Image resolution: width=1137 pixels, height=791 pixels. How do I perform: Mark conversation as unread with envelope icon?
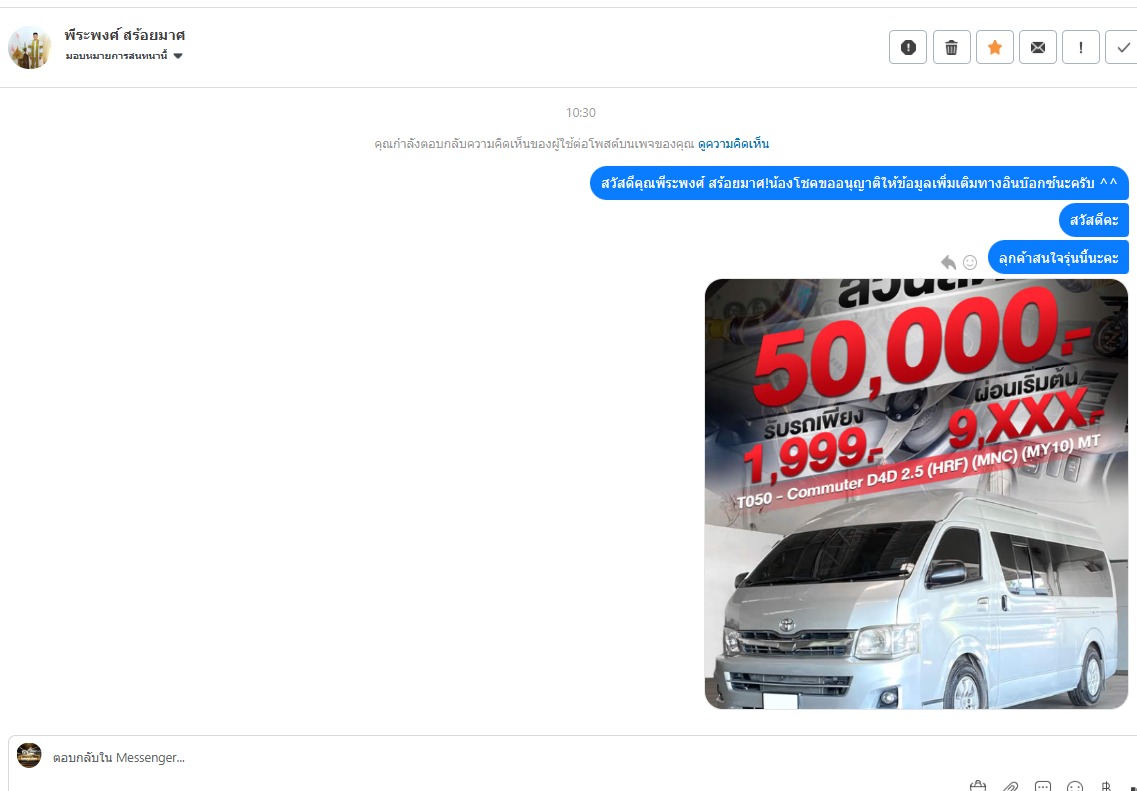click(1038, 48)
